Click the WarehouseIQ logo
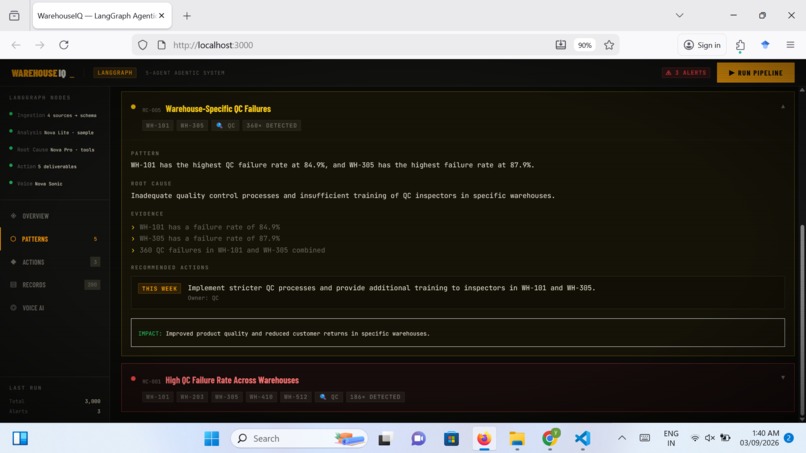The width and height of the screenshot is (806, 453). click(x=43, y=74)
